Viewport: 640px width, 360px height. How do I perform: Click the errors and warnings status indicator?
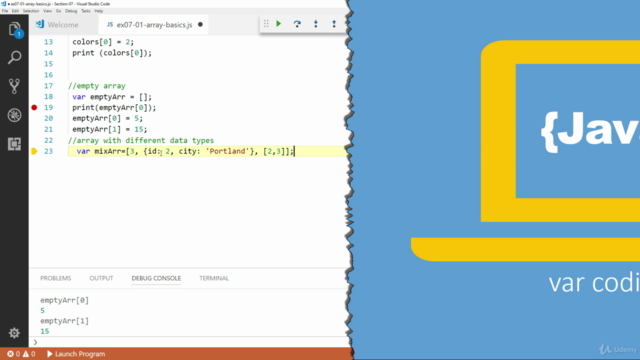tap(21, 354)
